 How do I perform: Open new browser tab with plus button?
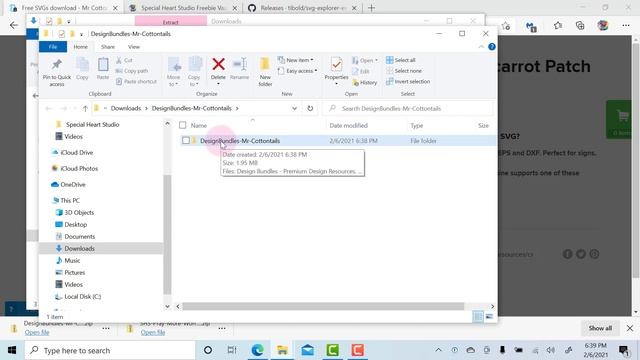(371, 8)
